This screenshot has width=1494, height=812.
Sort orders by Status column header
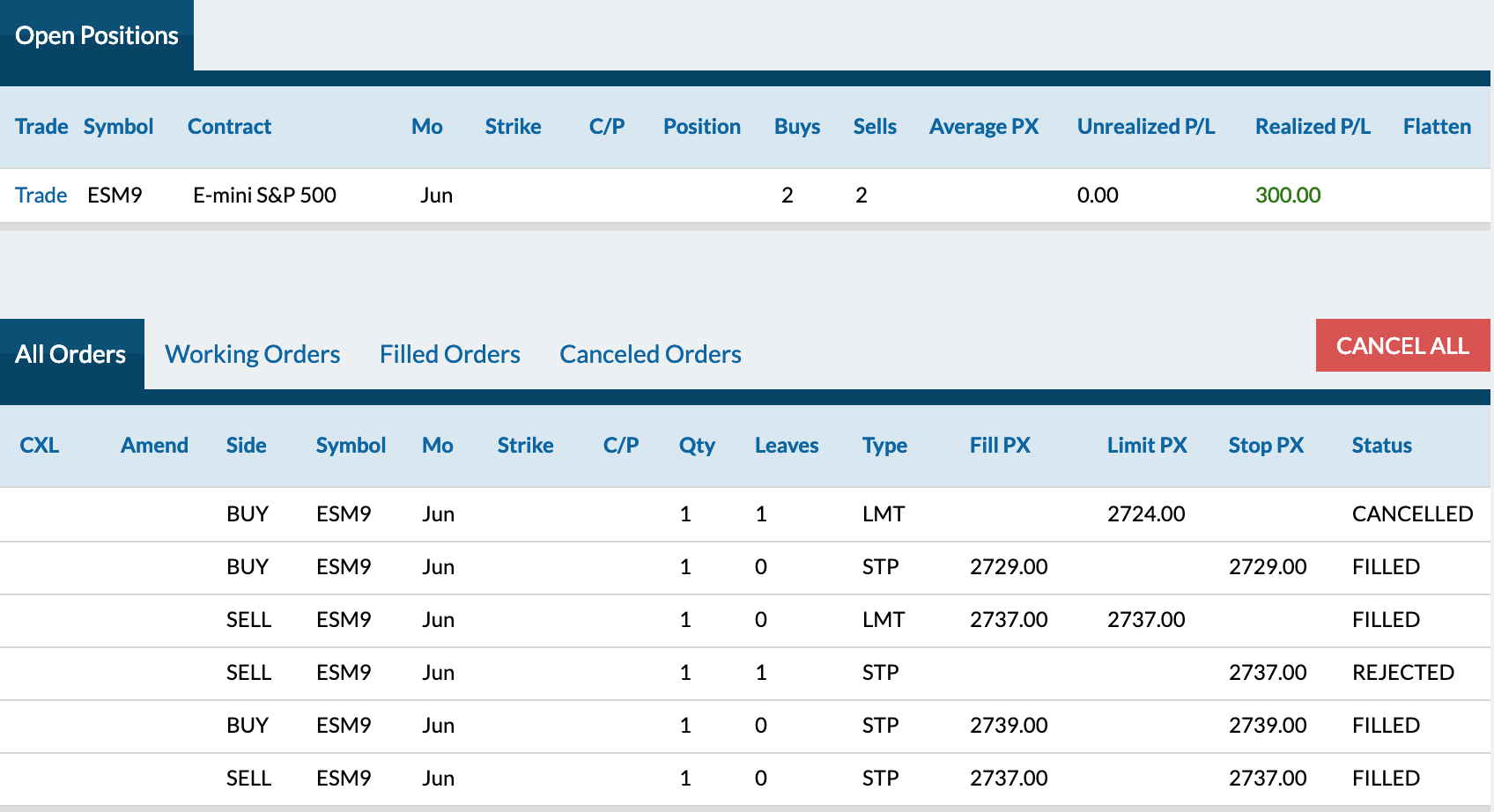coord(1381,445)
